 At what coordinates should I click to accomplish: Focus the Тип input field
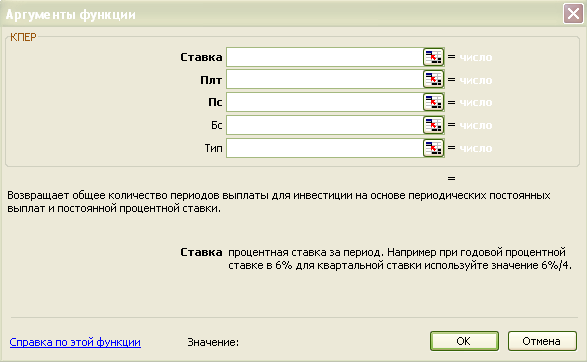pyautogui.click(x=325, y=148)
